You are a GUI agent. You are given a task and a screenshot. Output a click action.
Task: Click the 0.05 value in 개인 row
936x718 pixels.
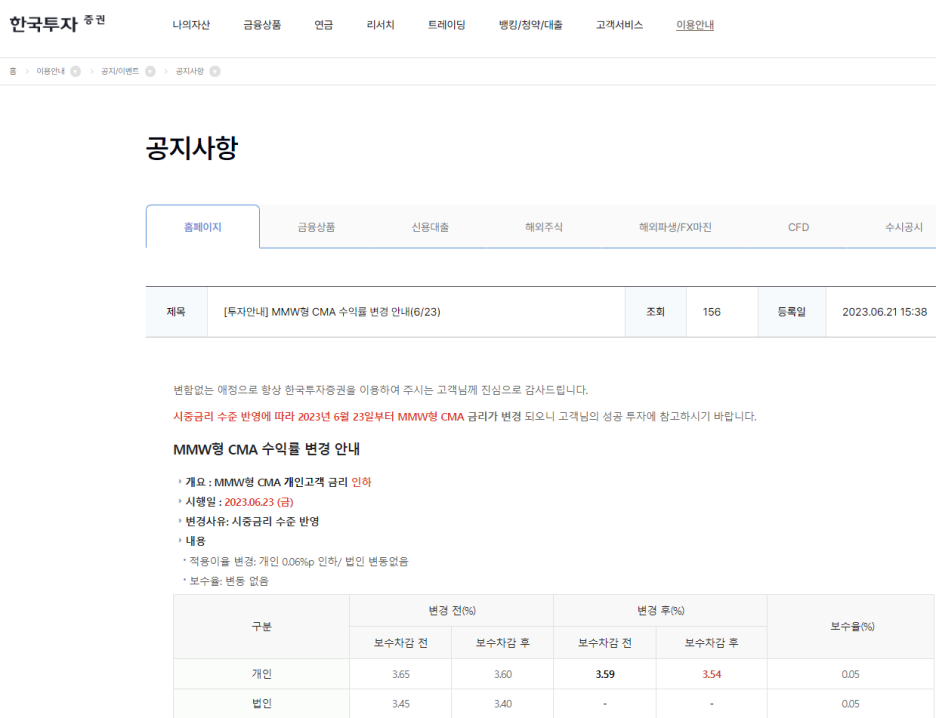click(851, 674)
